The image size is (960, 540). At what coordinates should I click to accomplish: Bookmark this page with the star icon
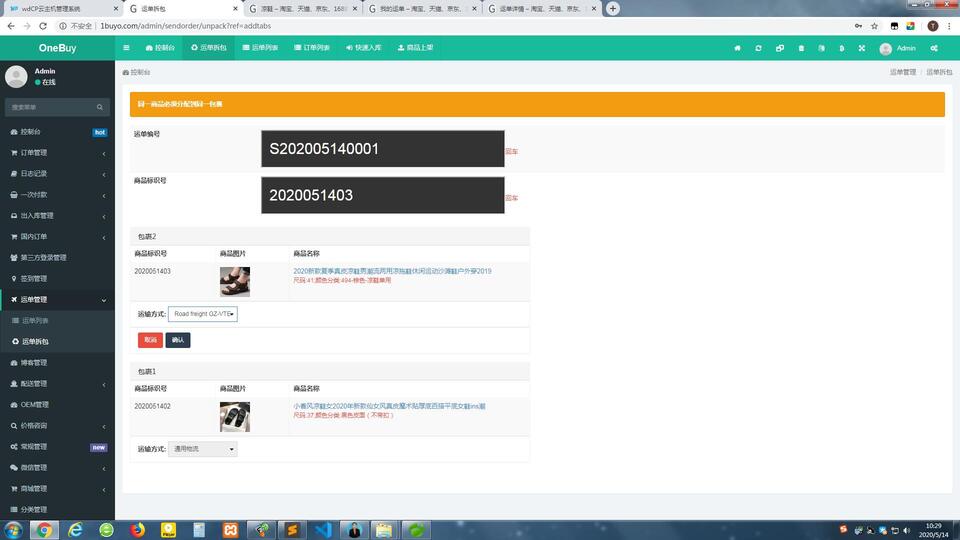point(874,26)
